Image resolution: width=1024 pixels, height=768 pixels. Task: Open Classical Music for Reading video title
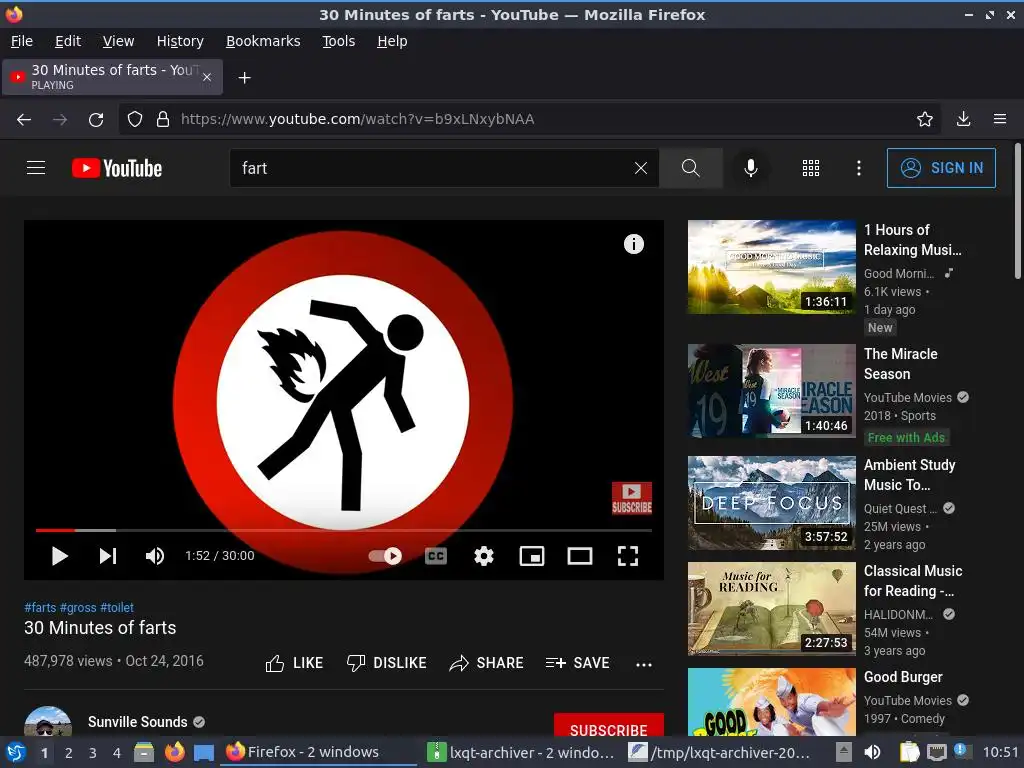coord(913,581)
